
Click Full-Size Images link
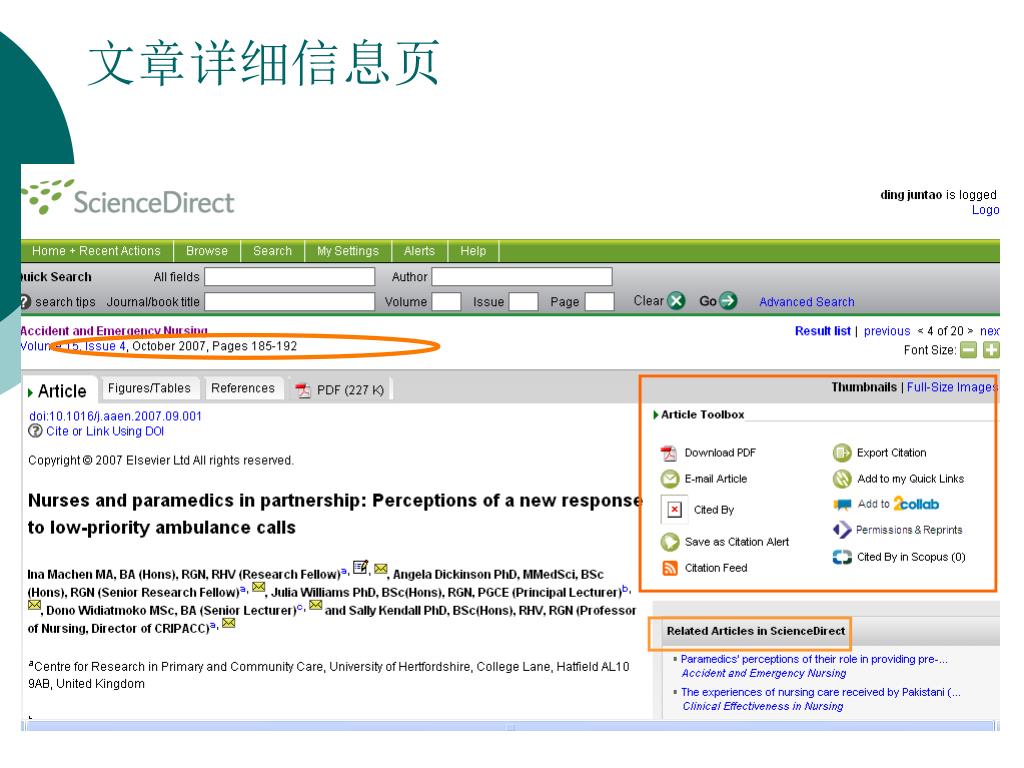952,387
